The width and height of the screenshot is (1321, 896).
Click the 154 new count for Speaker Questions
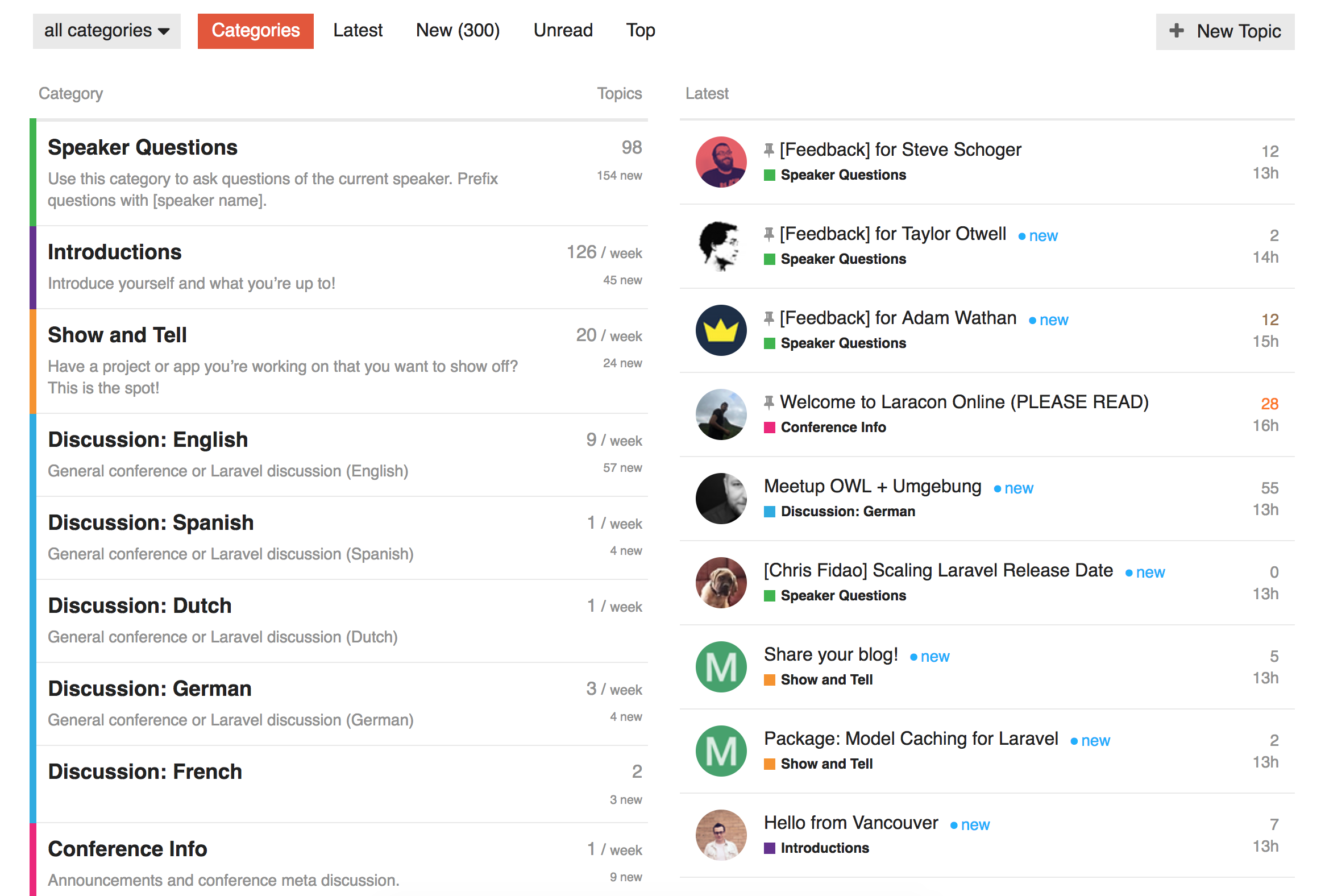click(619, 176)
